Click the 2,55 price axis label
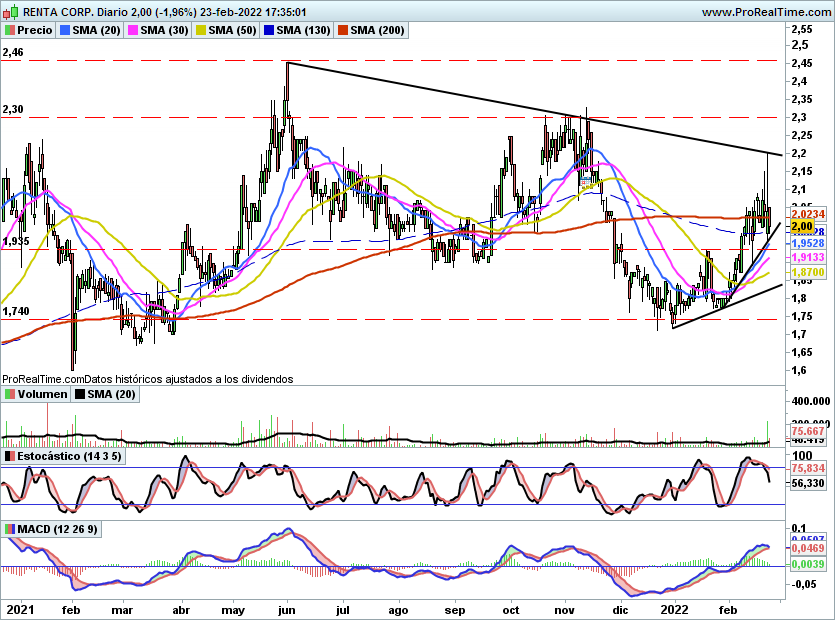 [x=802, y=29]
